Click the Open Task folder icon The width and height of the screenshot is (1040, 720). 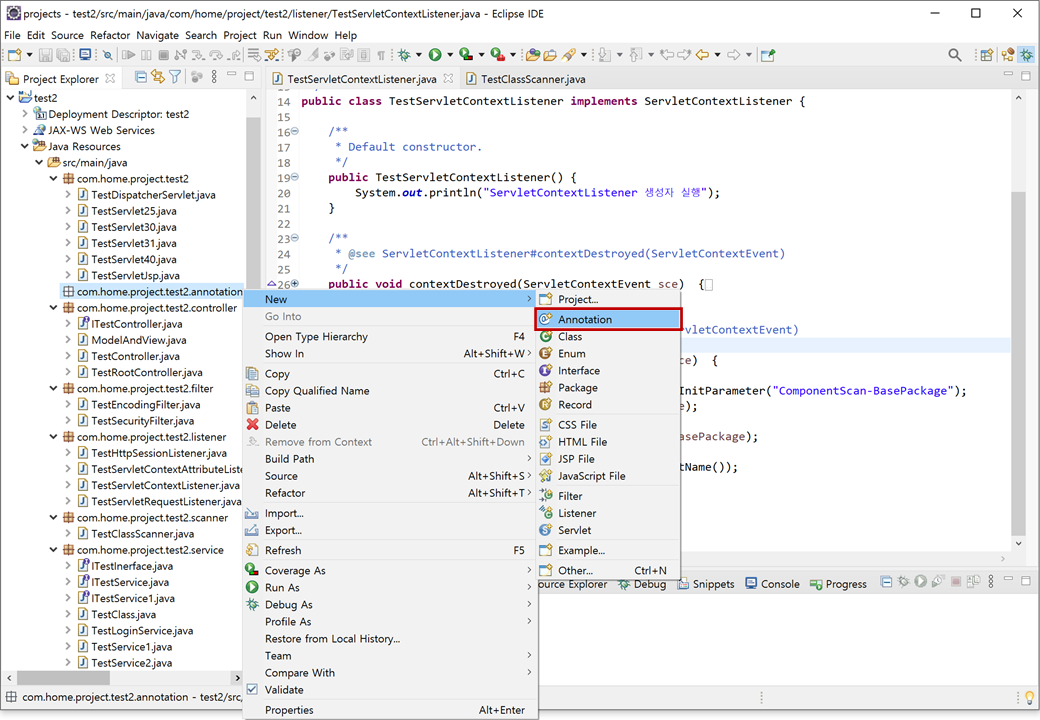pos(550,55)
